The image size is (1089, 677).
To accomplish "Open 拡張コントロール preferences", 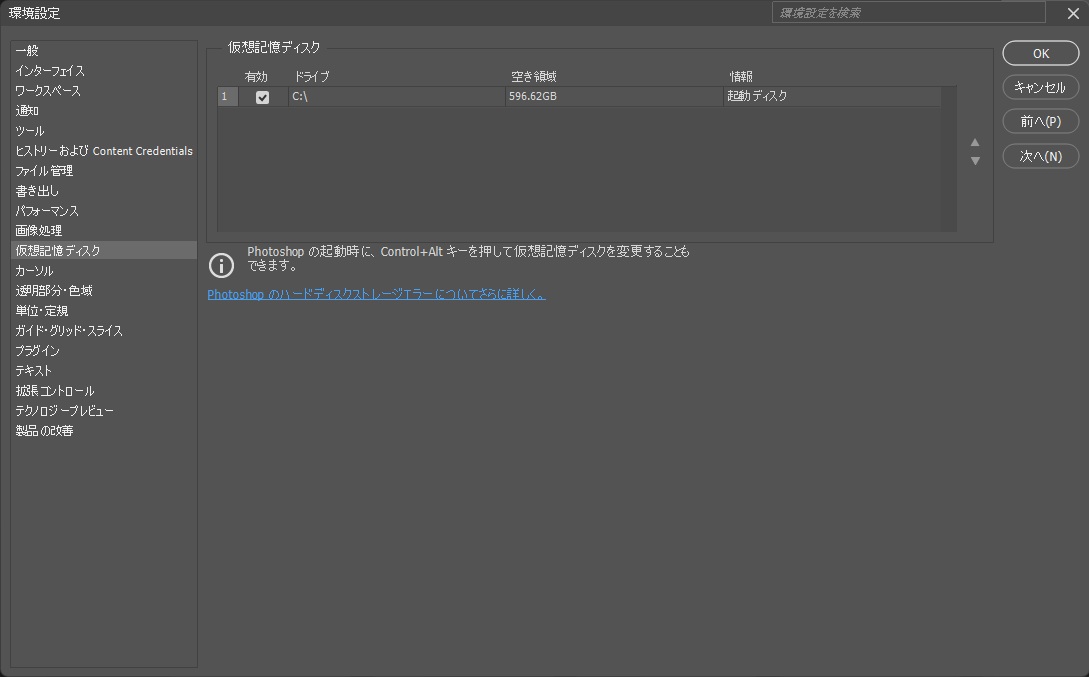I will tap(104, 391).
